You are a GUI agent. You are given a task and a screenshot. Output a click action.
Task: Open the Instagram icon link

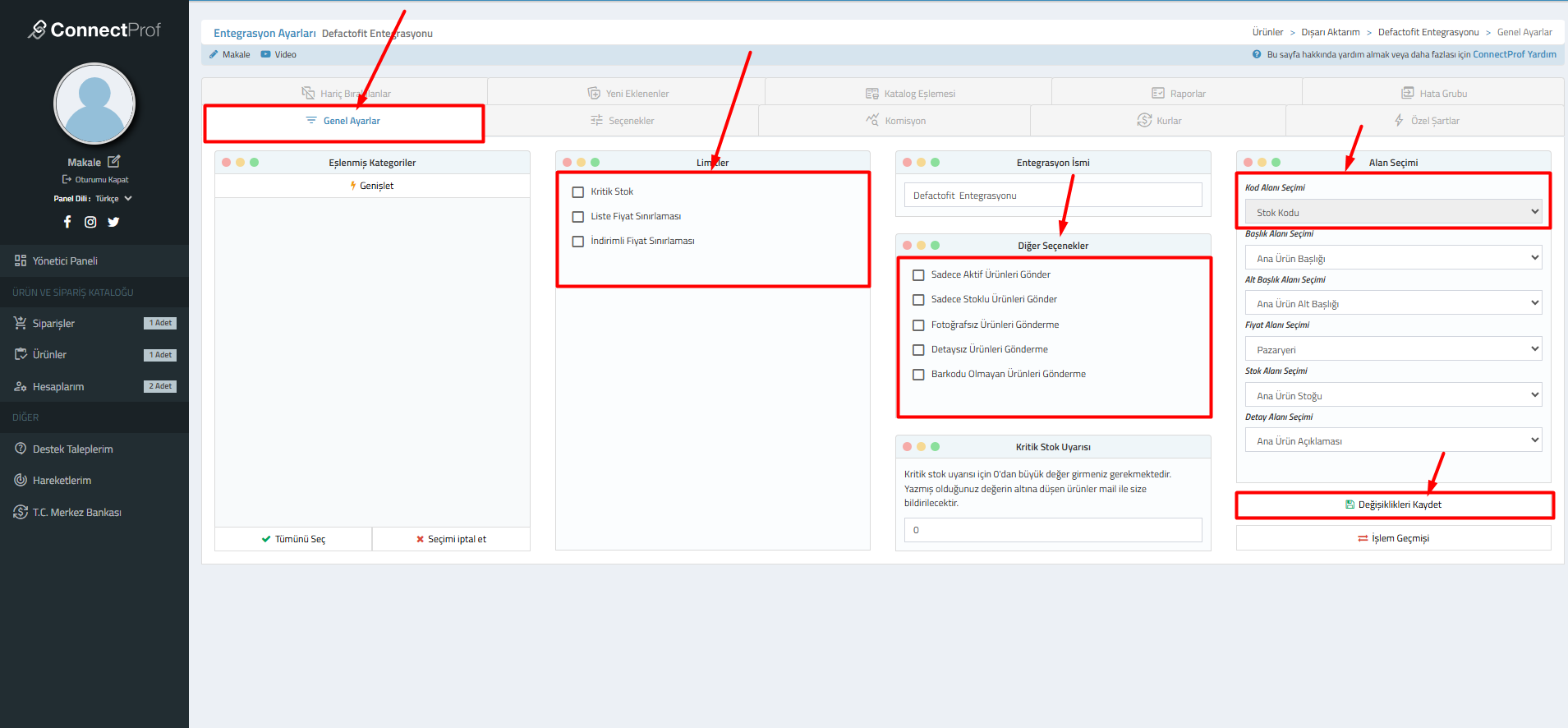(x=90, y=222)
